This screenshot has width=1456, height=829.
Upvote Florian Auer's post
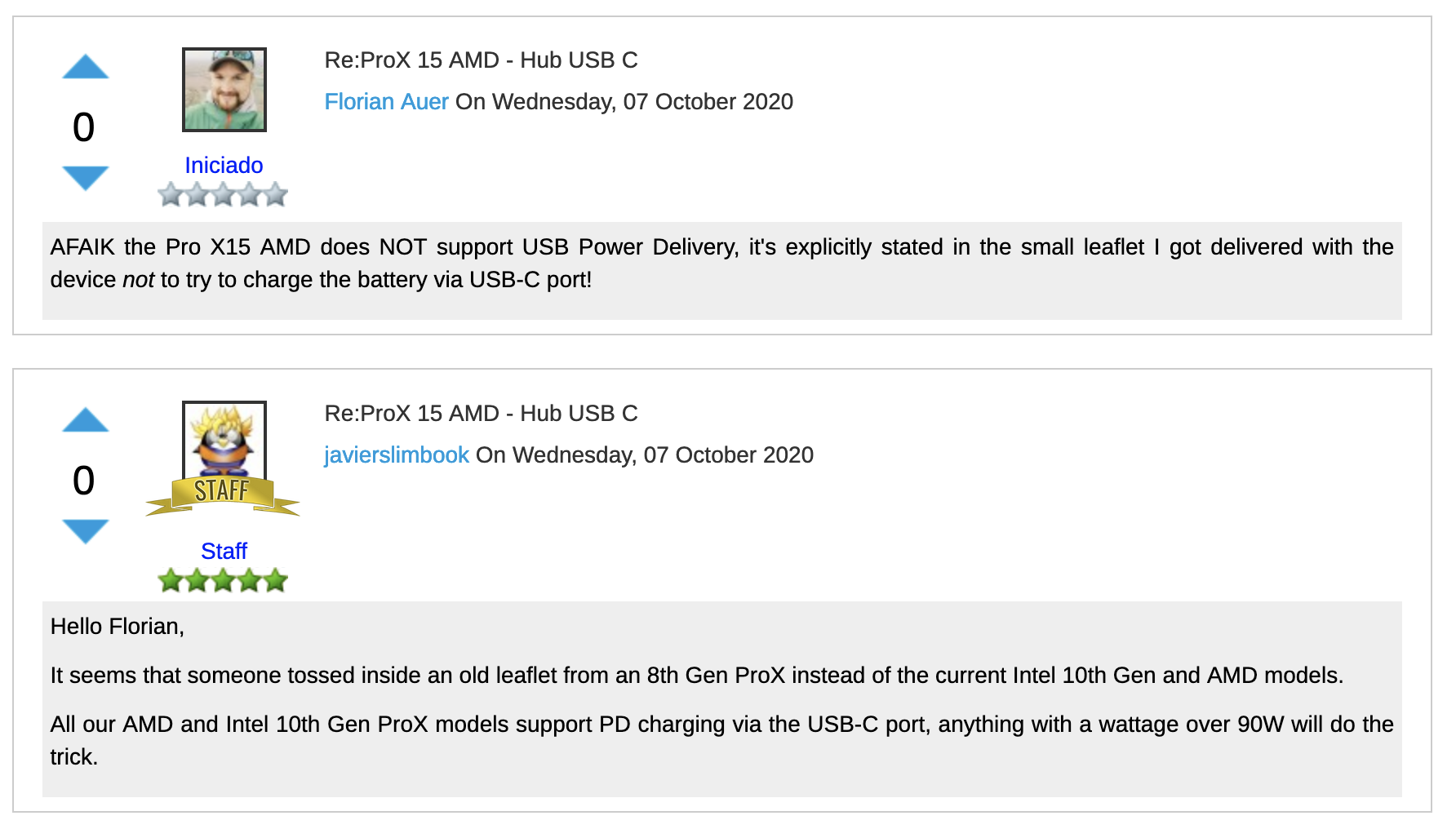[x=85, y=68]
